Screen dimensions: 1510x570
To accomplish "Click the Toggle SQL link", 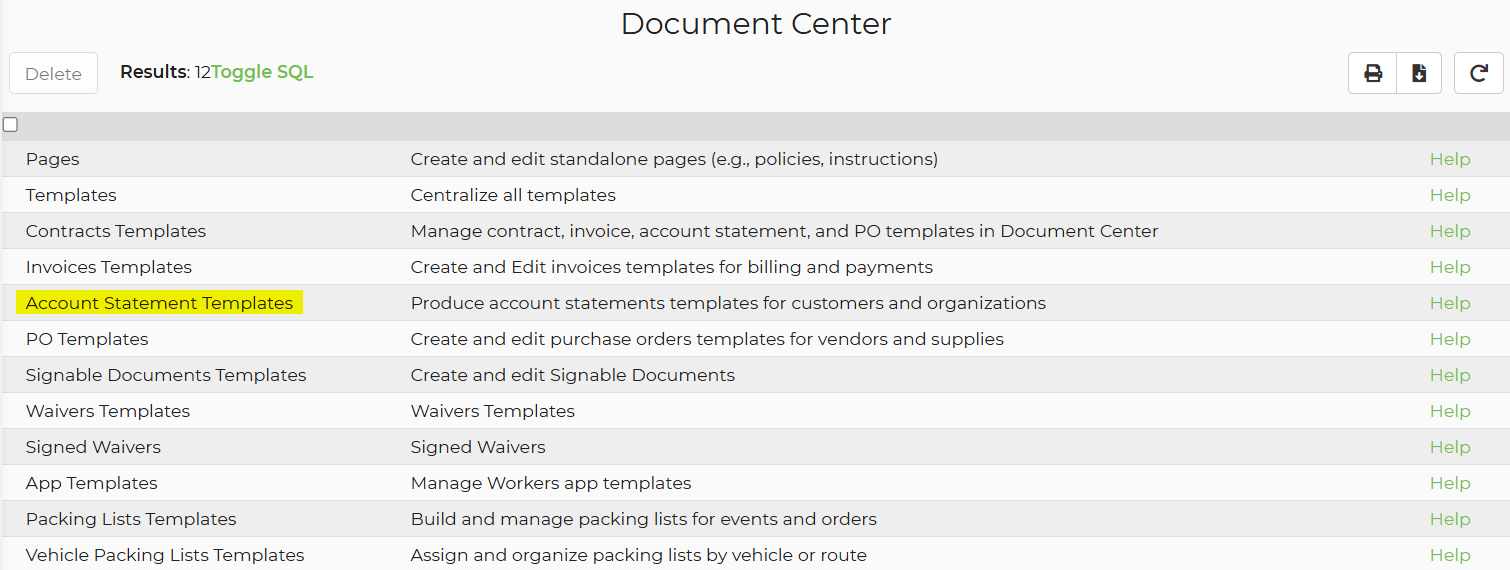I will pos(262,72).
